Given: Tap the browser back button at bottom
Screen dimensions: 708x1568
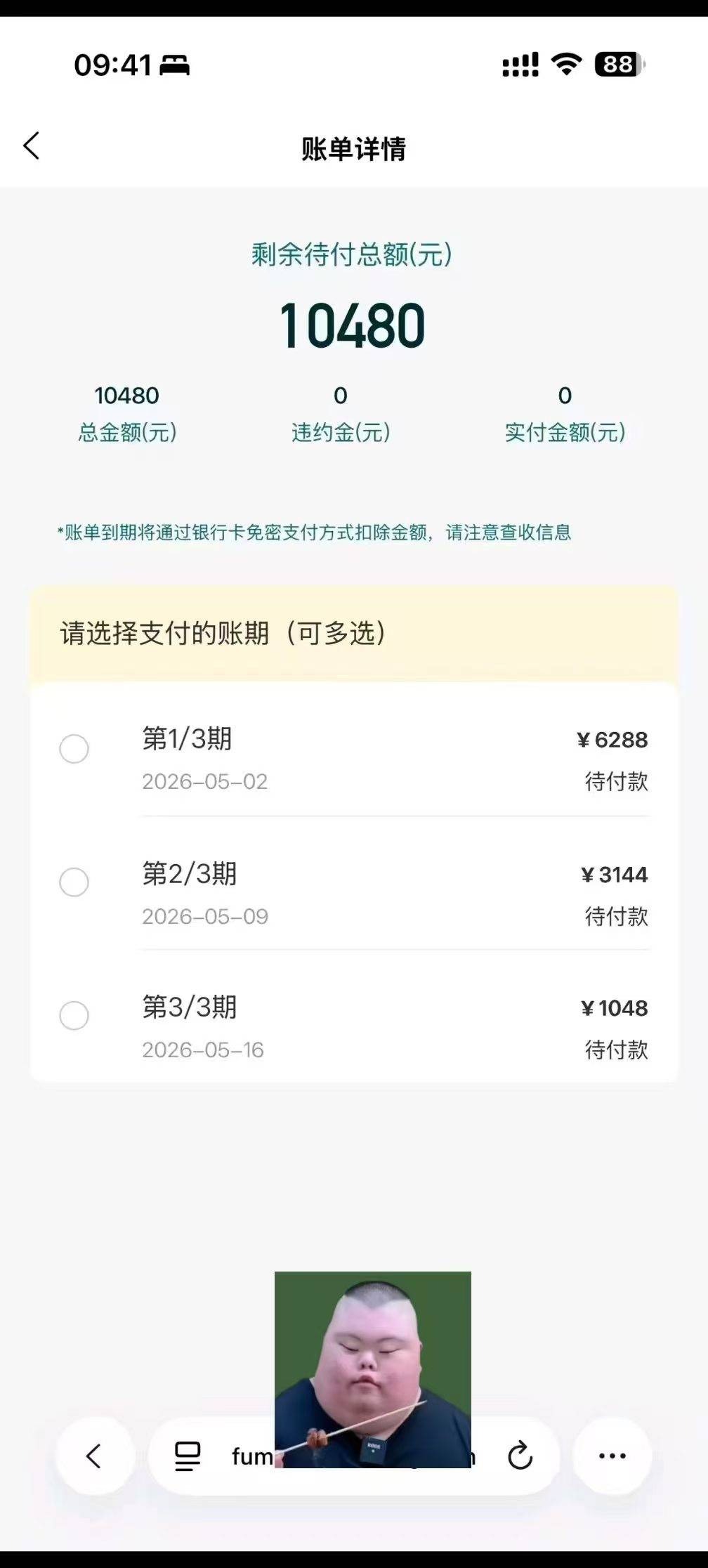Looking at the screenshot, I should 95,1456.
